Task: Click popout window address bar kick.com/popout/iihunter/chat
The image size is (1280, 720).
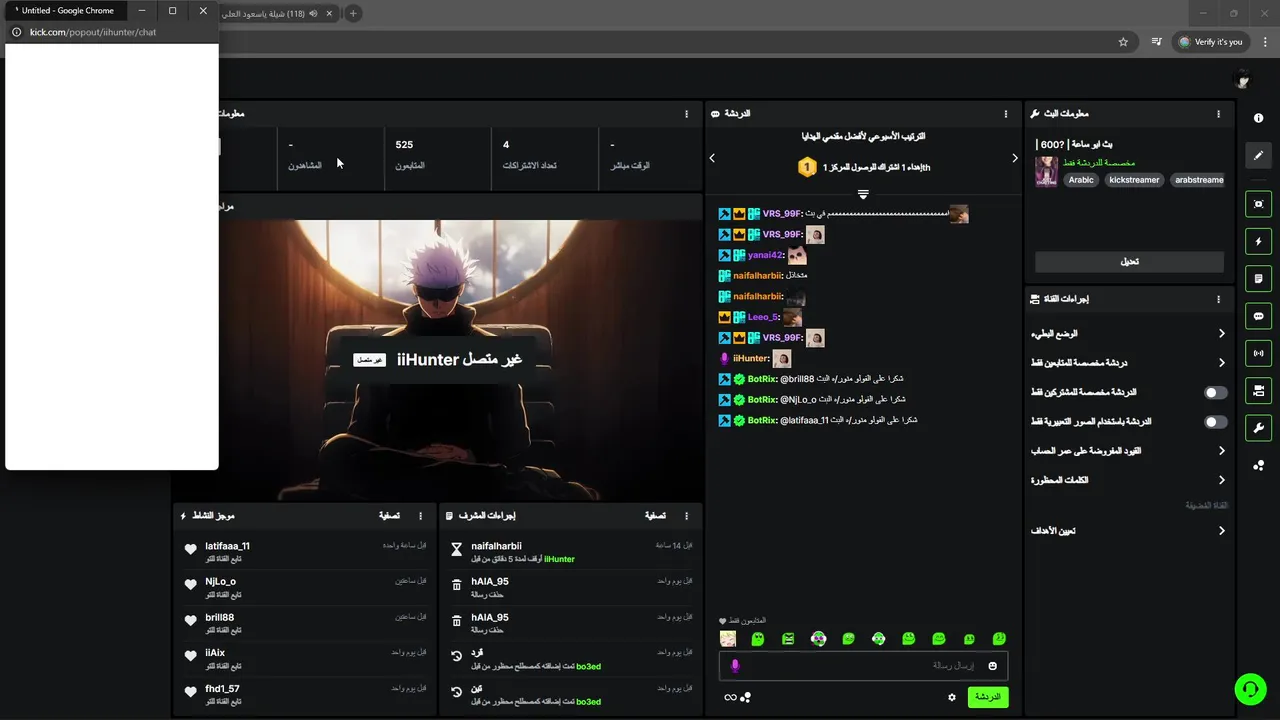Action: (93, 32)
